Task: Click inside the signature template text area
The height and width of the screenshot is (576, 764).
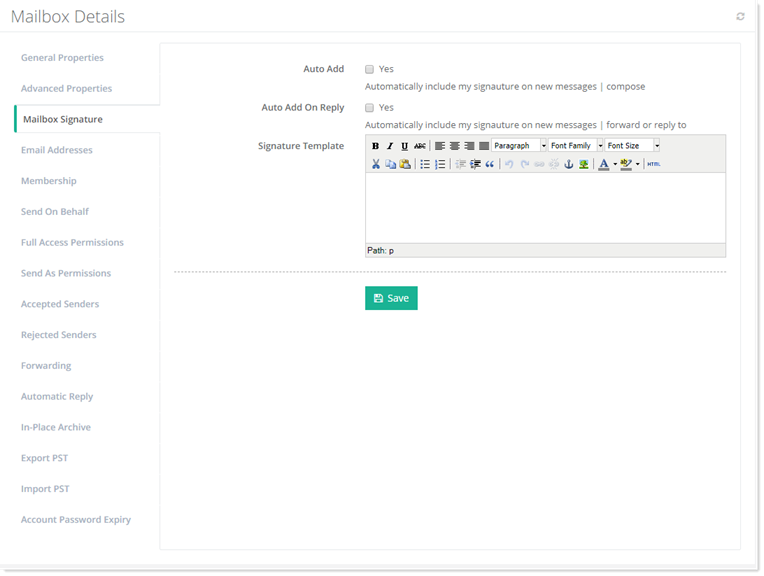Action: coord(545,207)
